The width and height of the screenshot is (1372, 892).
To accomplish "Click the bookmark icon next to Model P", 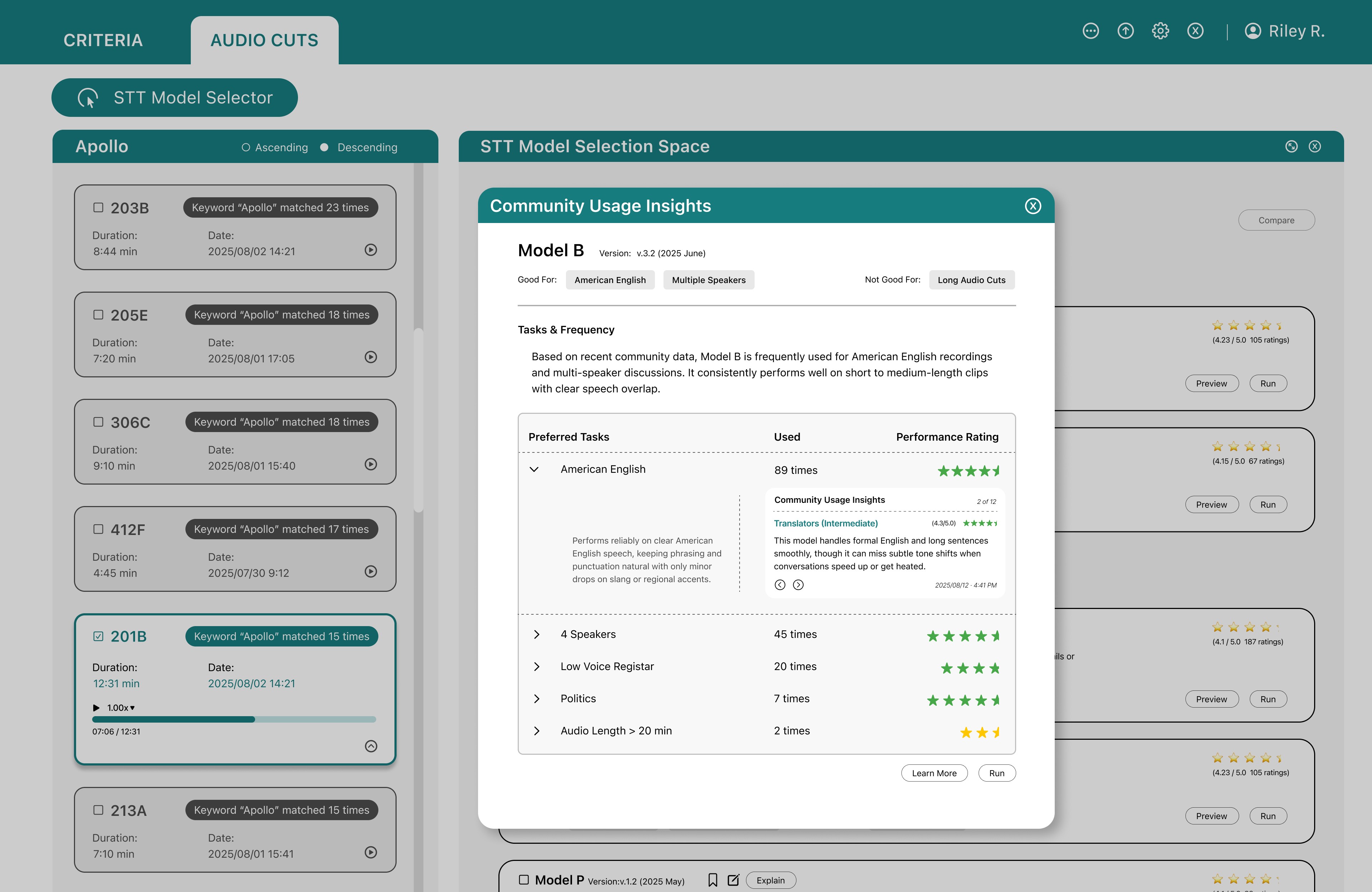I will tap(712, 880).
